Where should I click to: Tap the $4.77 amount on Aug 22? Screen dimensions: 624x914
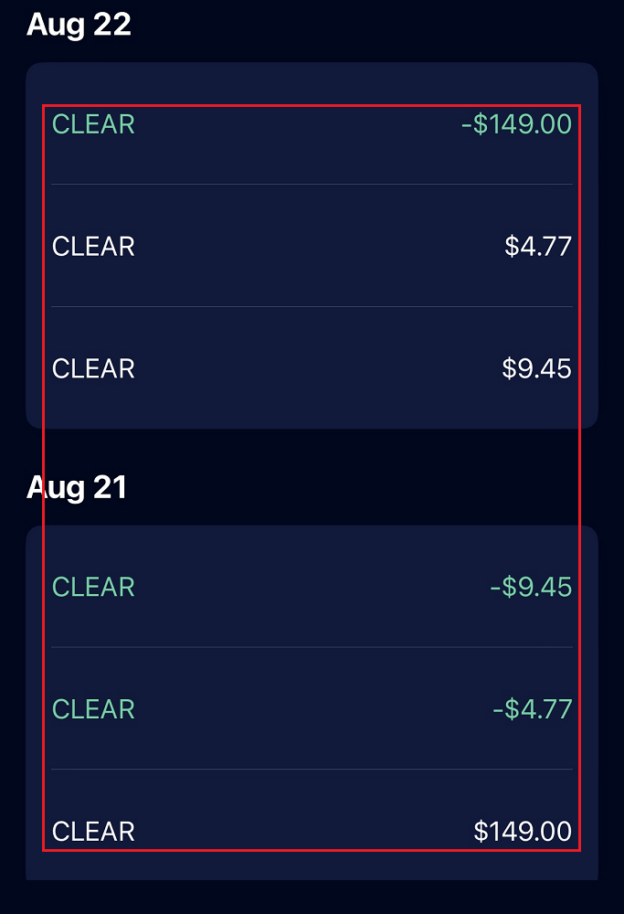click(538, 247)
